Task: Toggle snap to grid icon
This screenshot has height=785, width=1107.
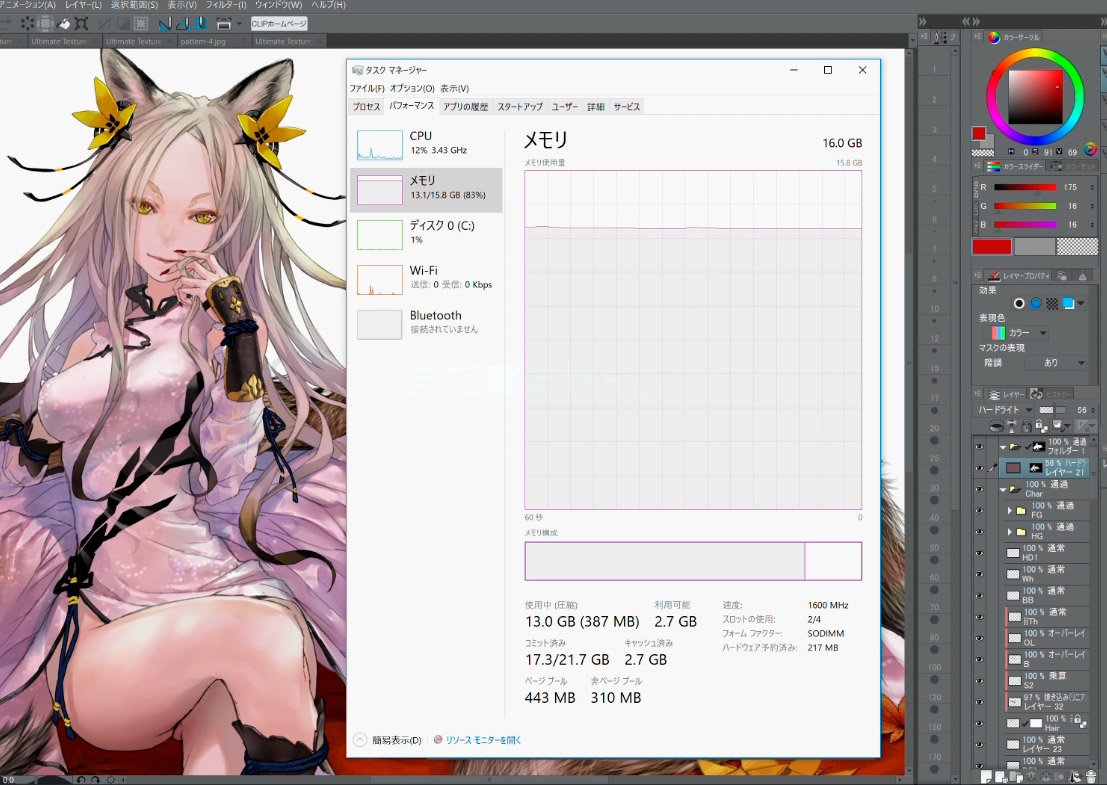Action: [x=200, y=23]
